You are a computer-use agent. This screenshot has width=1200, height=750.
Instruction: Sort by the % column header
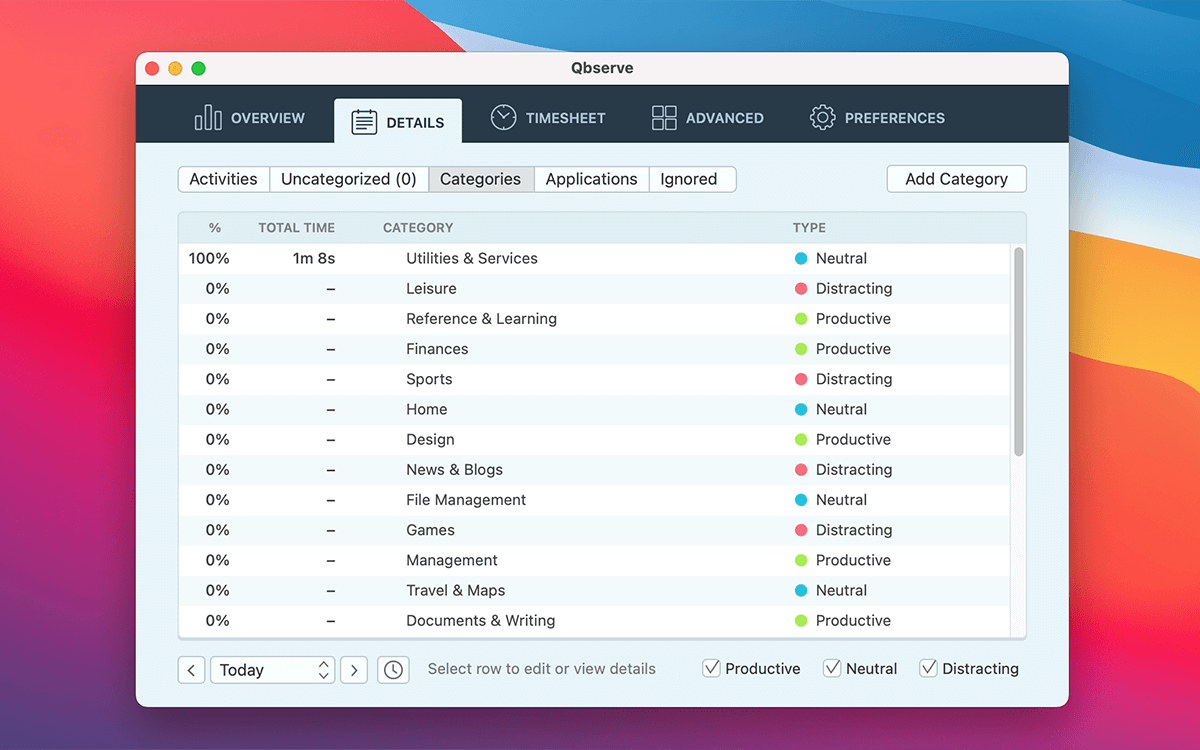pos(215,228)
